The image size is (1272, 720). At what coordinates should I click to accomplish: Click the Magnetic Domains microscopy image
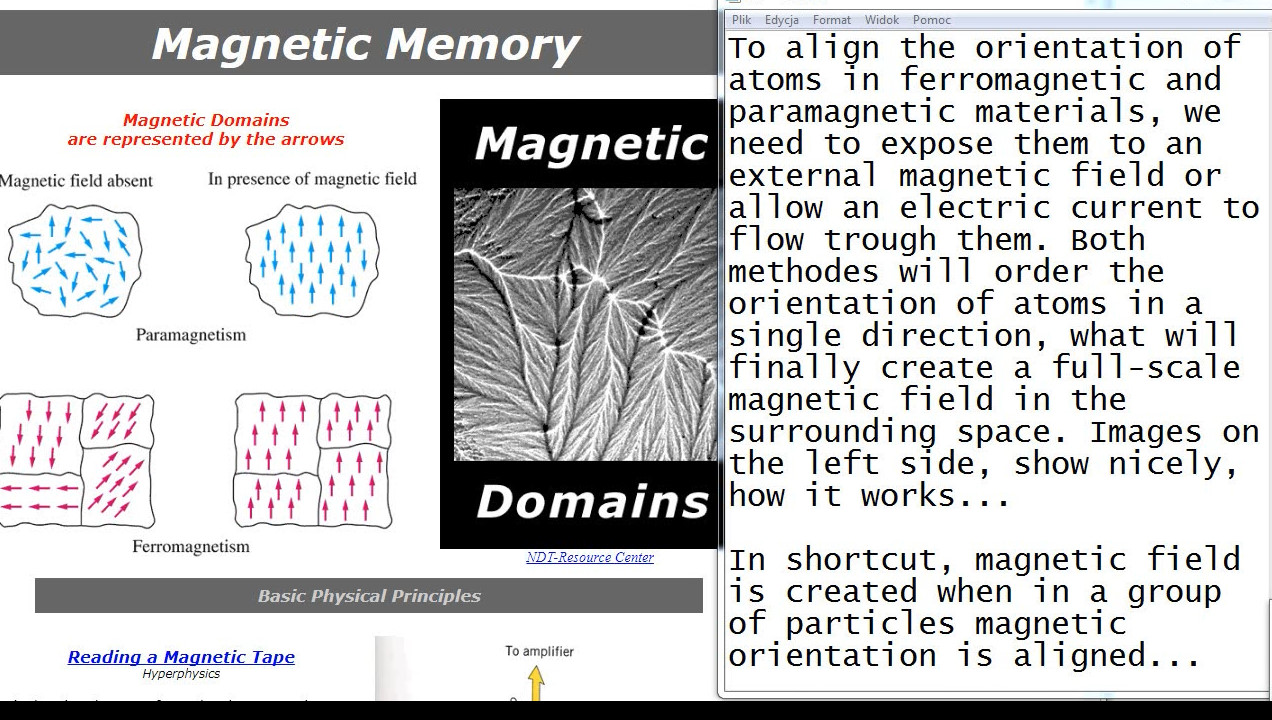pos(585,325)
